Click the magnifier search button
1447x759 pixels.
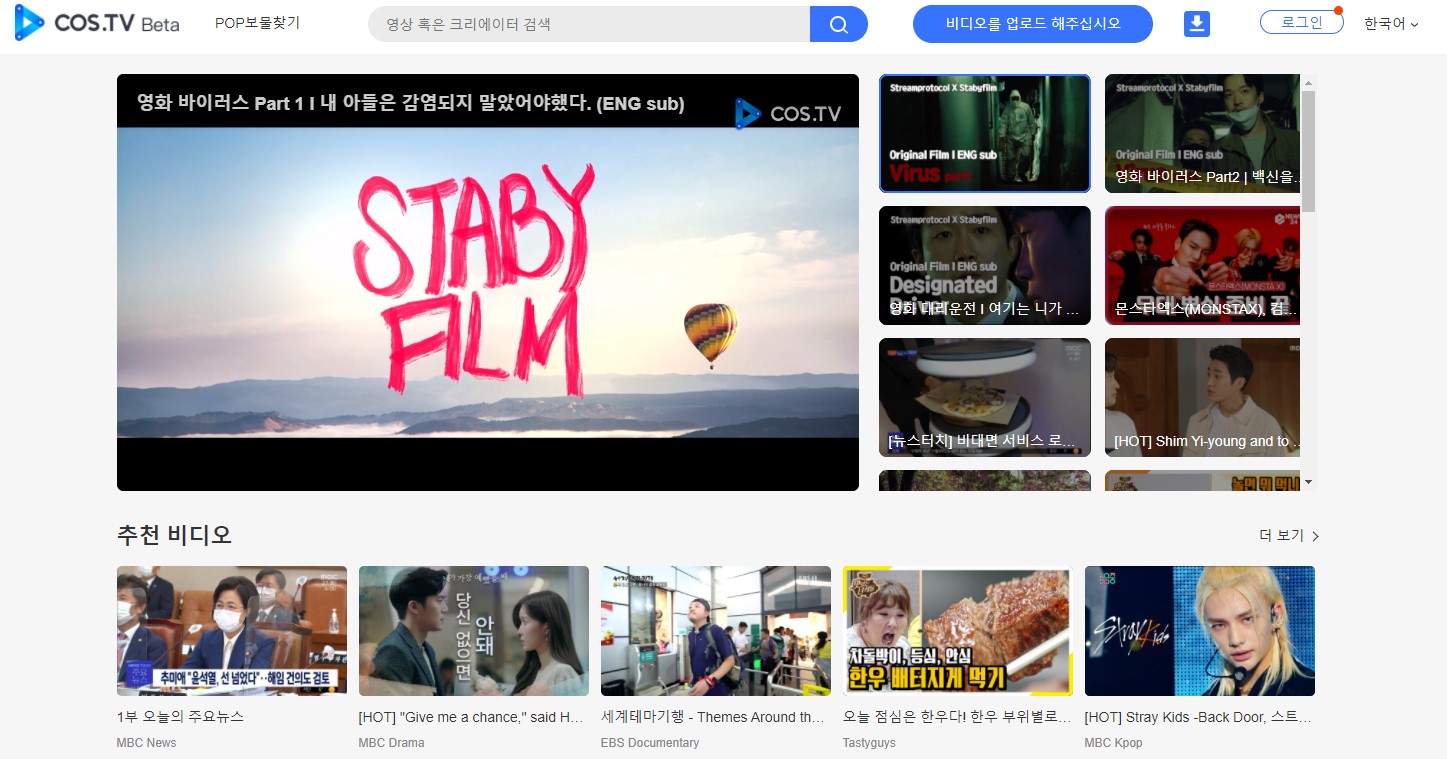click(839, 24)
